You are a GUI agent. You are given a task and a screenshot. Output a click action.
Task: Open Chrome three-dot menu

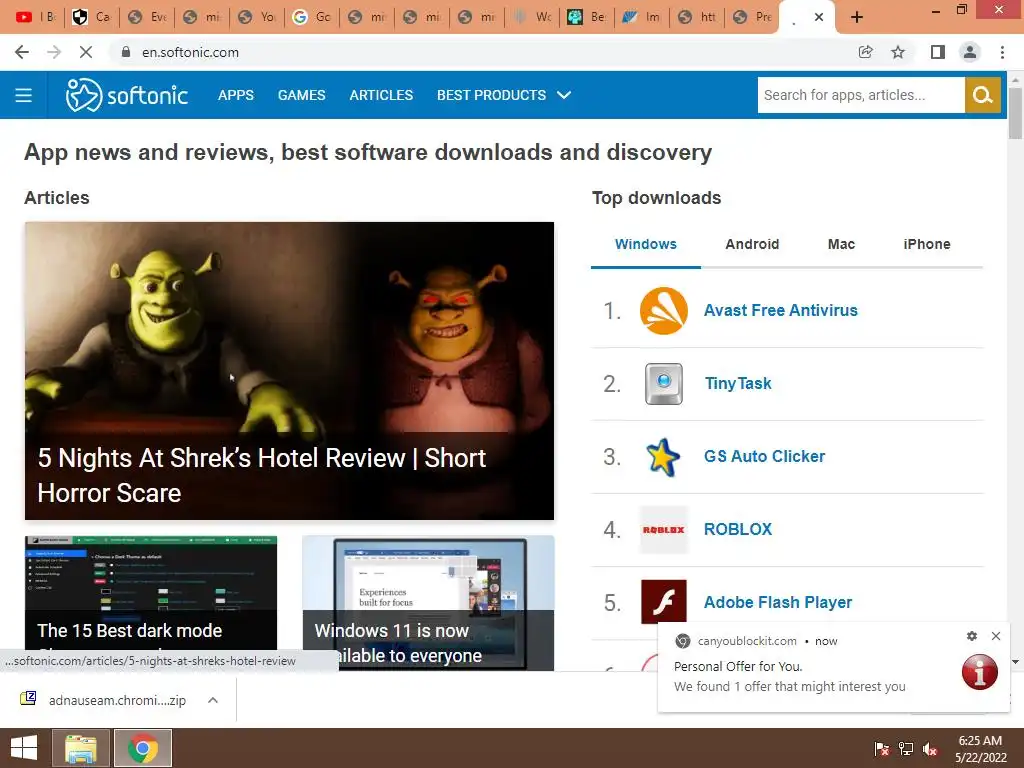click(1002, 52)
